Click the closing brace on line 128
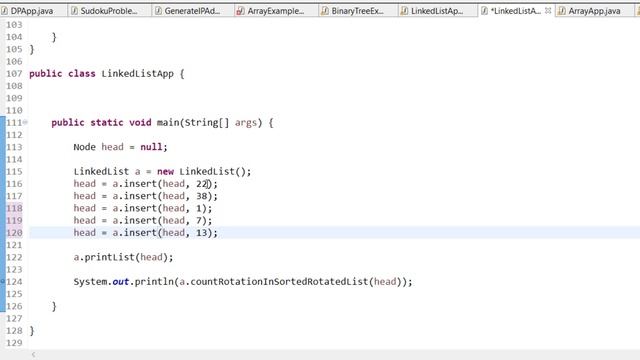 pyautogui.click(x=32, y=331)
